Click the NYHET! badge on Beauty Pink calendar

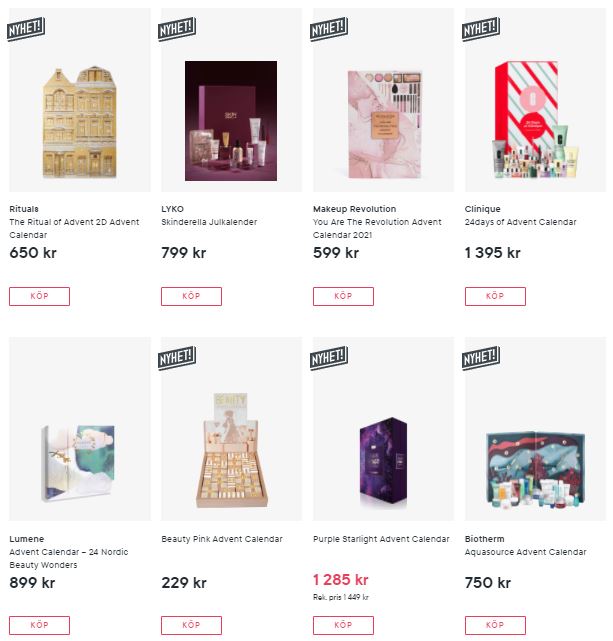177,358
